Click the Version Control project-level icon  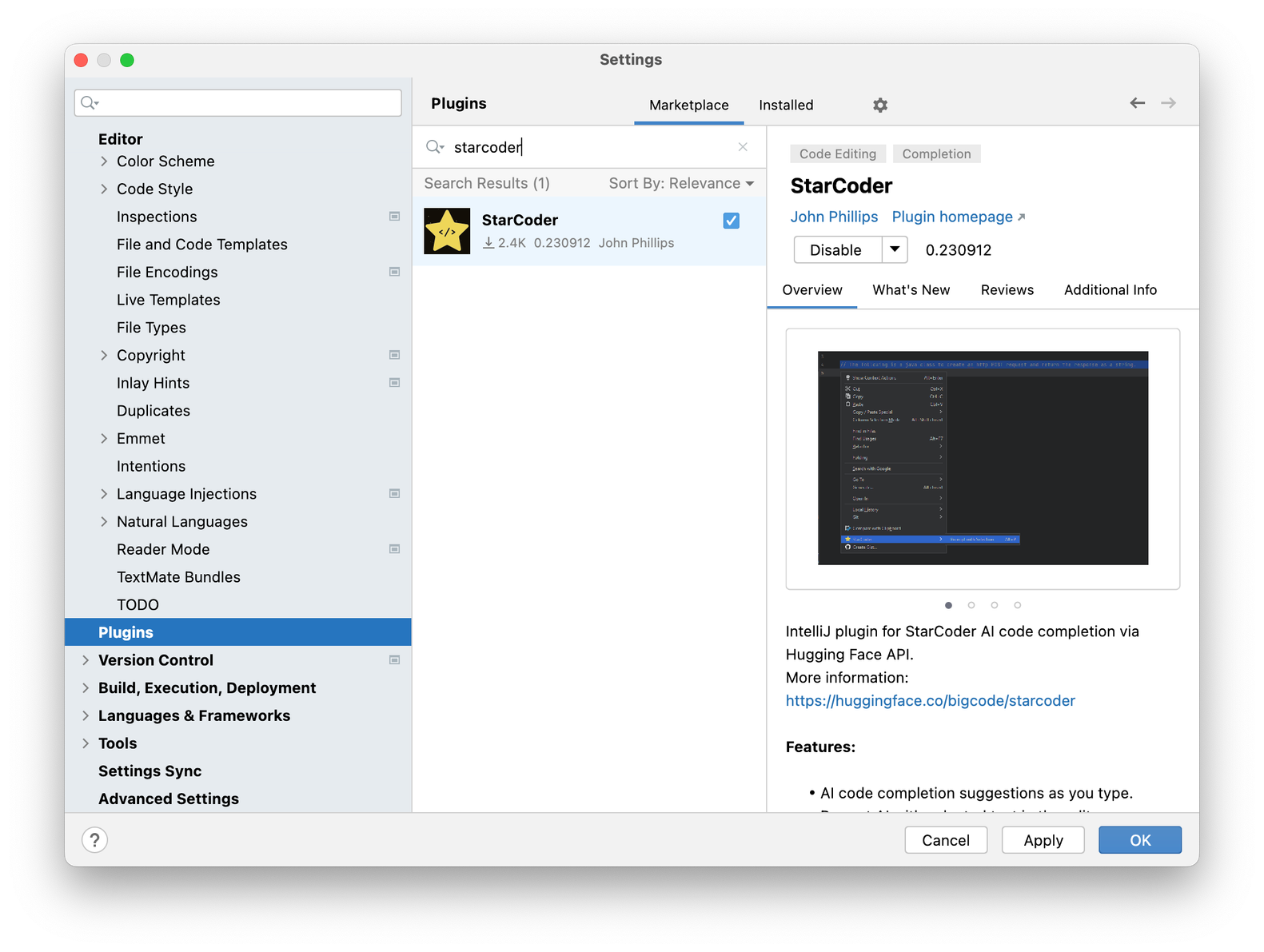(x=394, y=660)
